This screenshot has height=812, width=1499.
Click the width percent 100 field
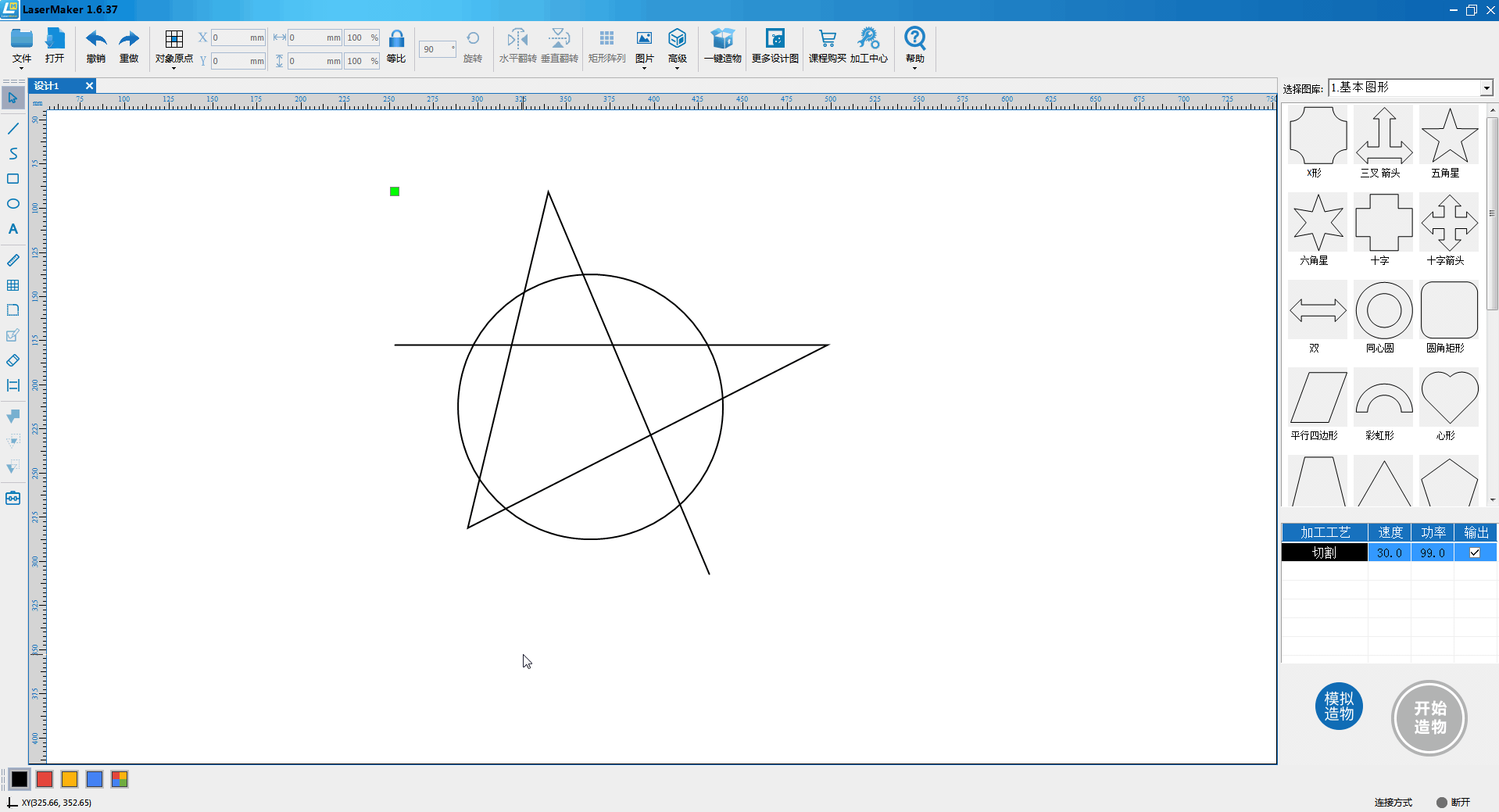362,38
